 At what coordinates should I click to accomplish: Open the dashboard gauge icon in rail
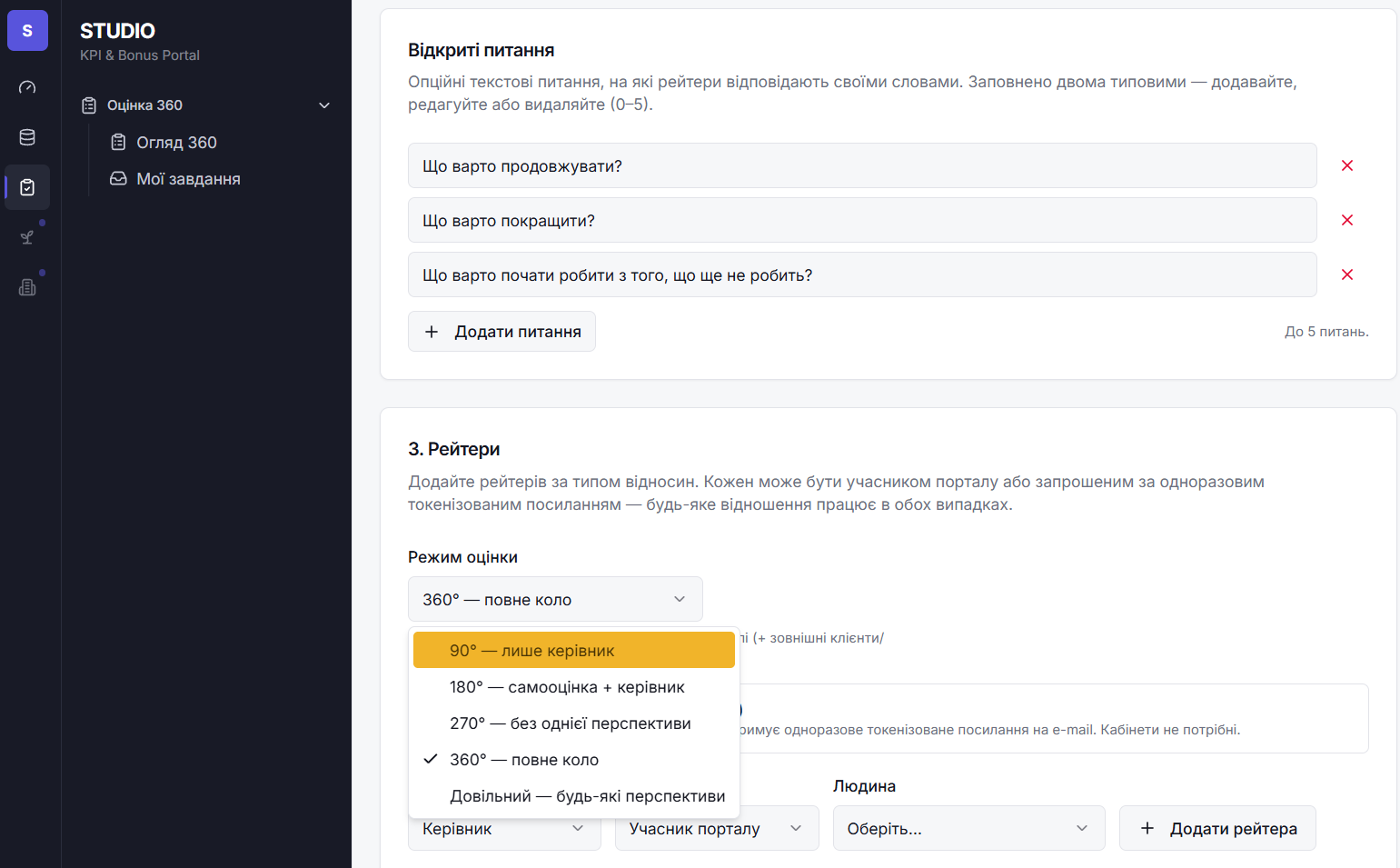tap(27, 87)
